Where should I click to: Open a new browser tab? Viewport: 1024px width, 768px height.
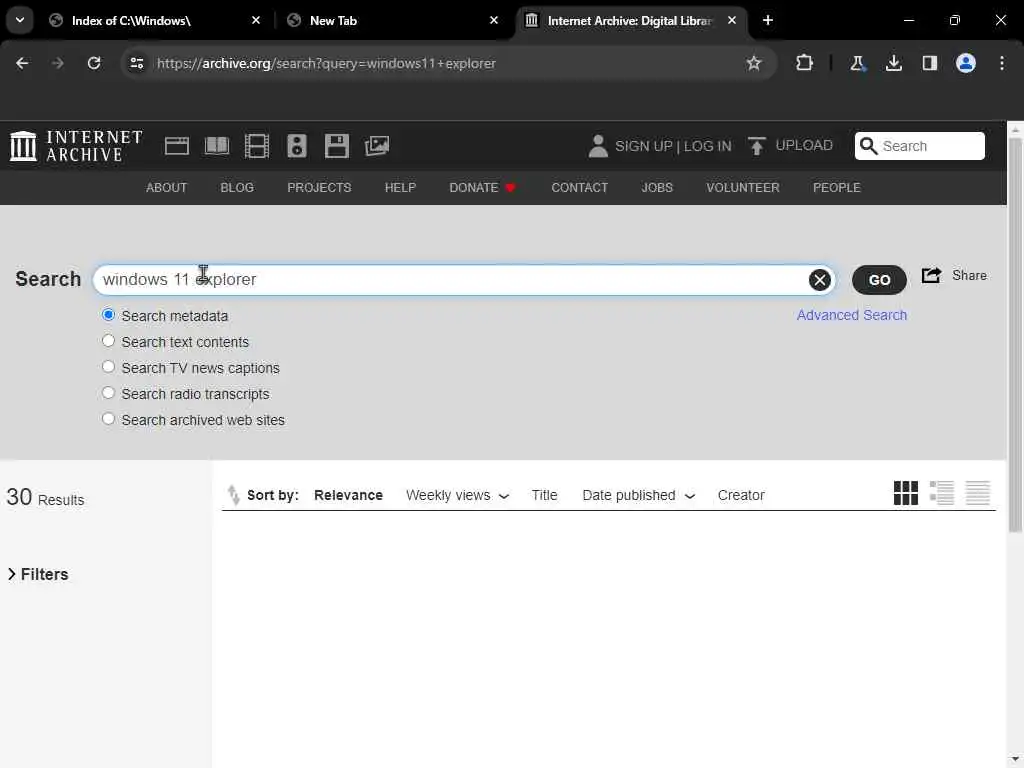[768, 20]
